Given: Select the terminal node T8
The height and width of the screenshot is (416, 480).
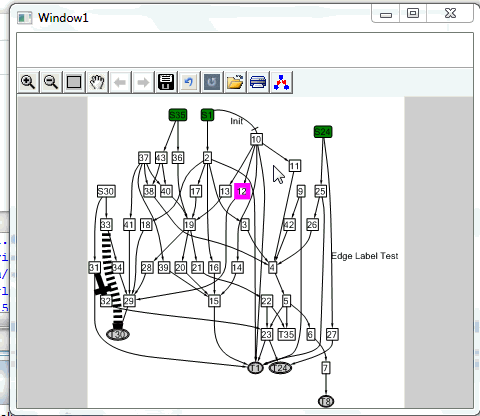Looking at the screenshot, I should tap(326, 401).
